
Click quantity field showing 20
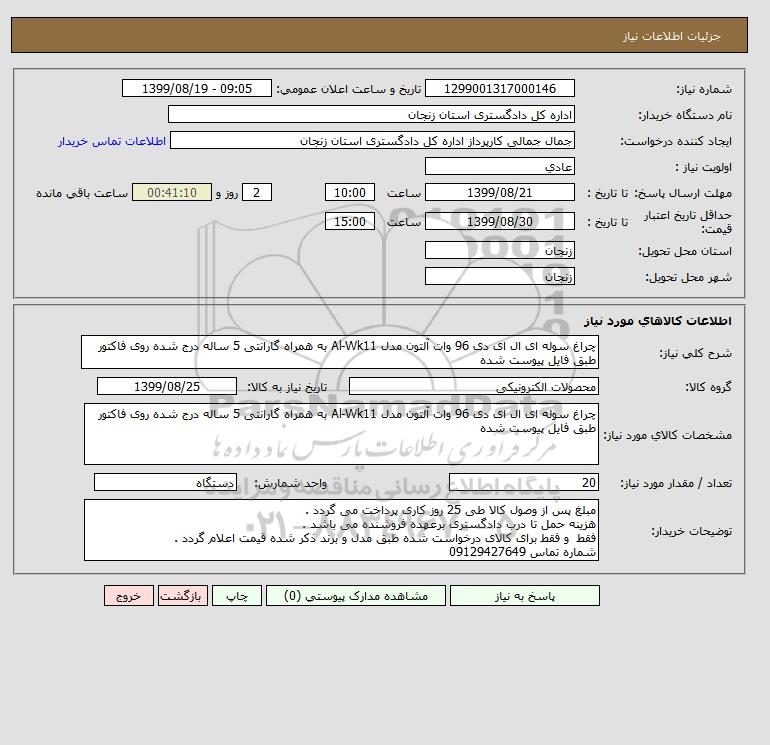click(x=523, y=482)
